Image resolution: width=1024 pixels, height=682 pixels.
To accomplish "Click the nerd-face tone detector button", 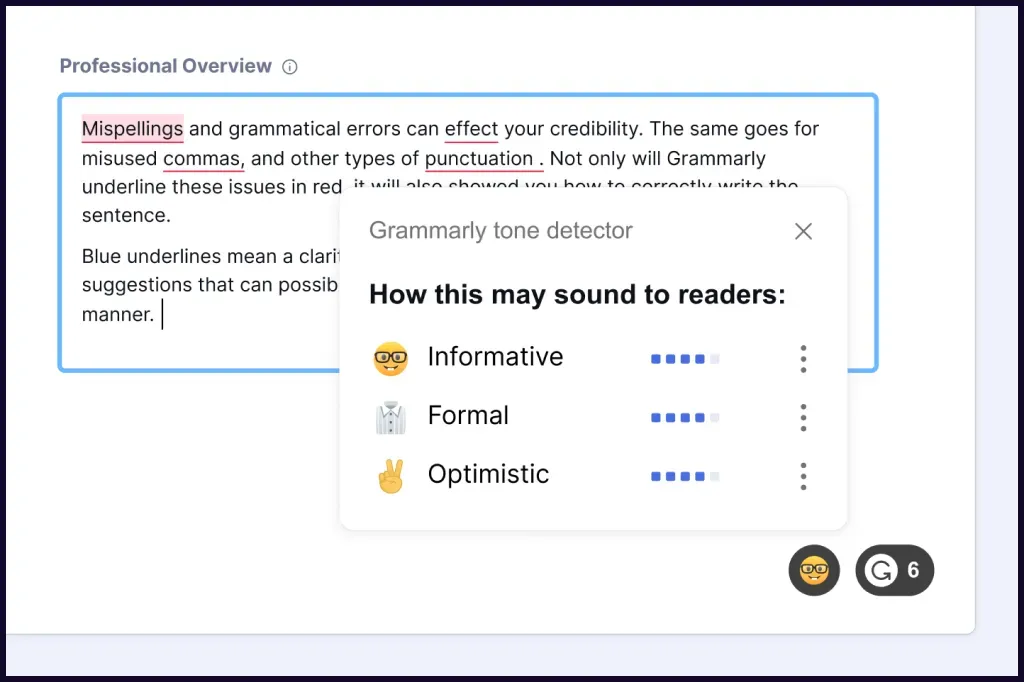I will point(814,570).
